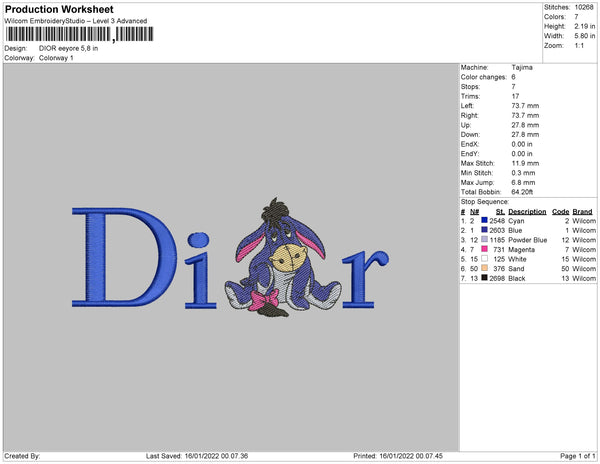Click the design name 'DIOR eeyore 5,8 in'
This screenshot has height=464, width=600.
(x=68, y=48)
